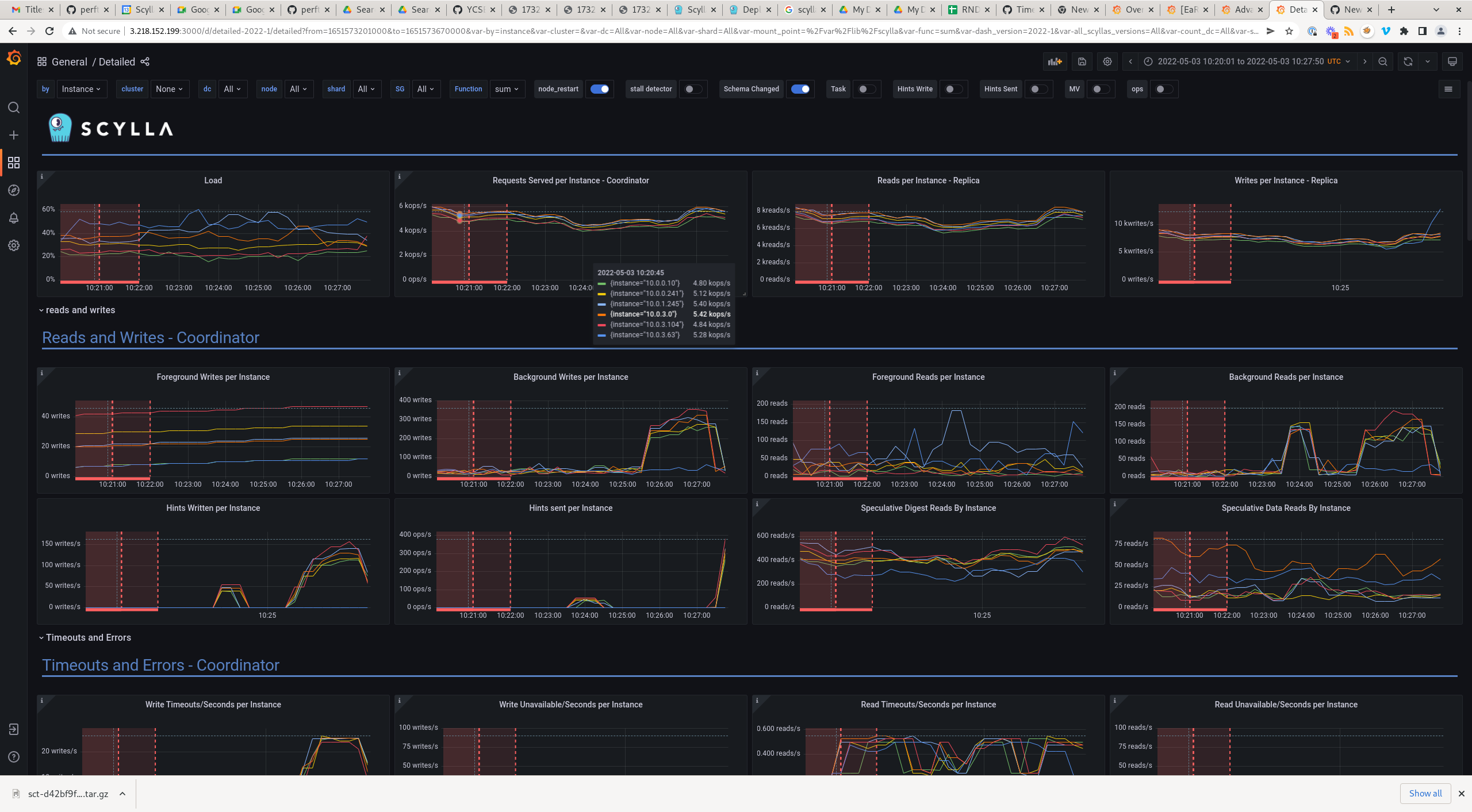
Task: Cycle view mode monitor icon
Action: pos(1452,61)
